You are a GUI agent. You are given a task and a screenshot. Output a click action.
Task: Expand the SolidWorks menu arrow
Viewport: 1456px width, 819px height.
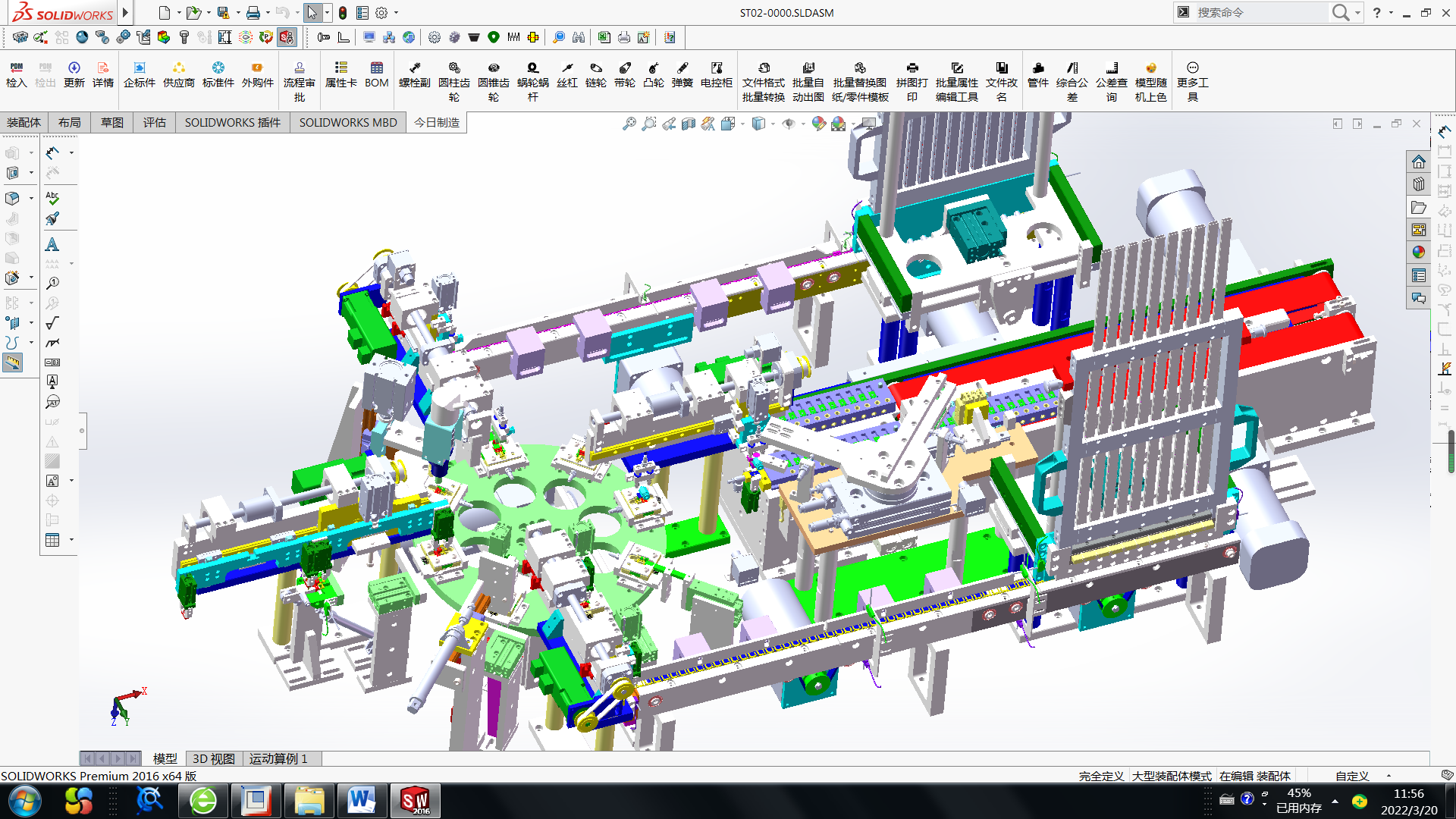coord(126,13)
